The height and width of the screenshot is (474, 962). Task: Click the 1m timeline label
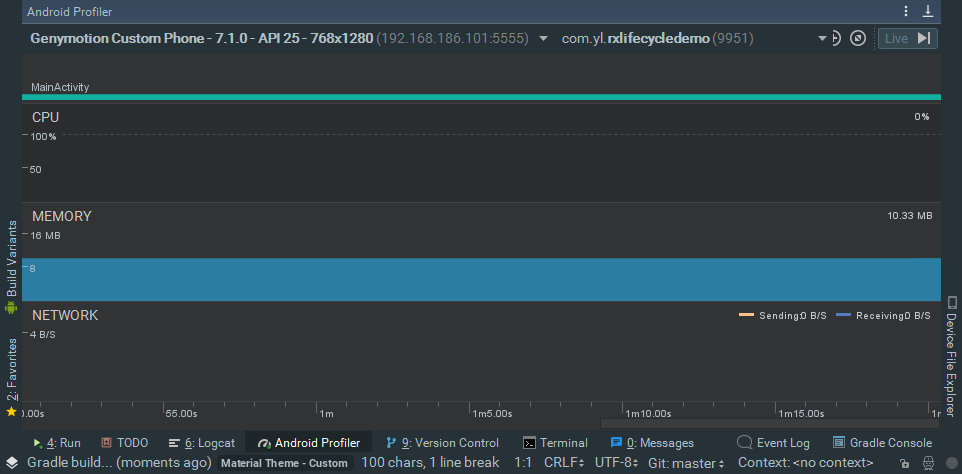click(326, 413)
